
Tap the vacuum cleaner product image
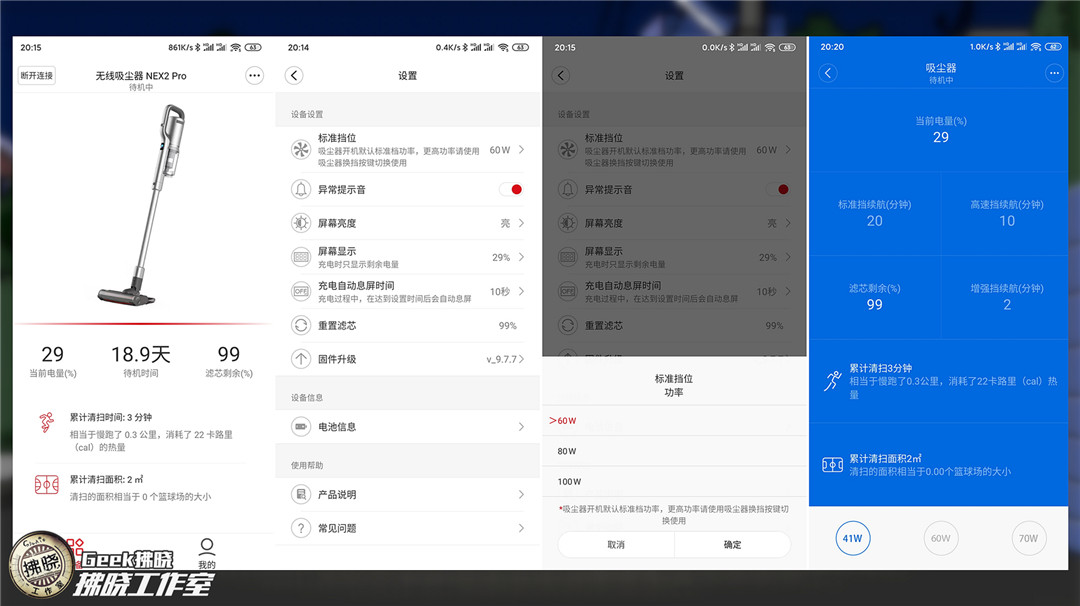pos(142,205)
